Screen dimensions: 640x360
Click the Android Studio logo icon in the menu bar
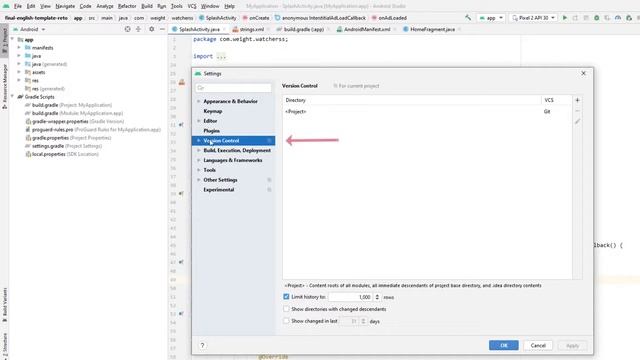coord(6,6)
